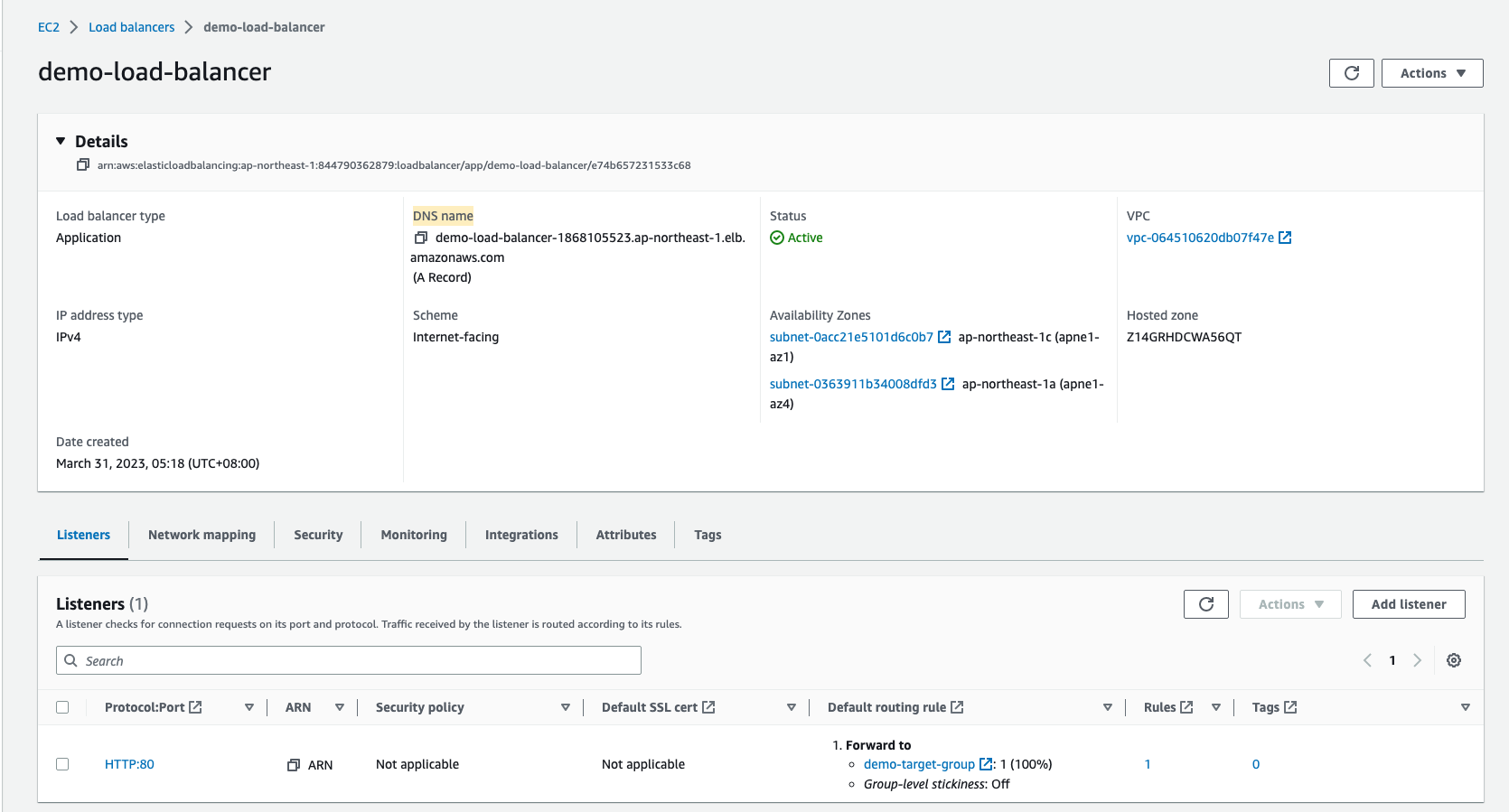Go to next page of listeners
The height and width of the screenshot is (812, 1509).
point(1417,660)
